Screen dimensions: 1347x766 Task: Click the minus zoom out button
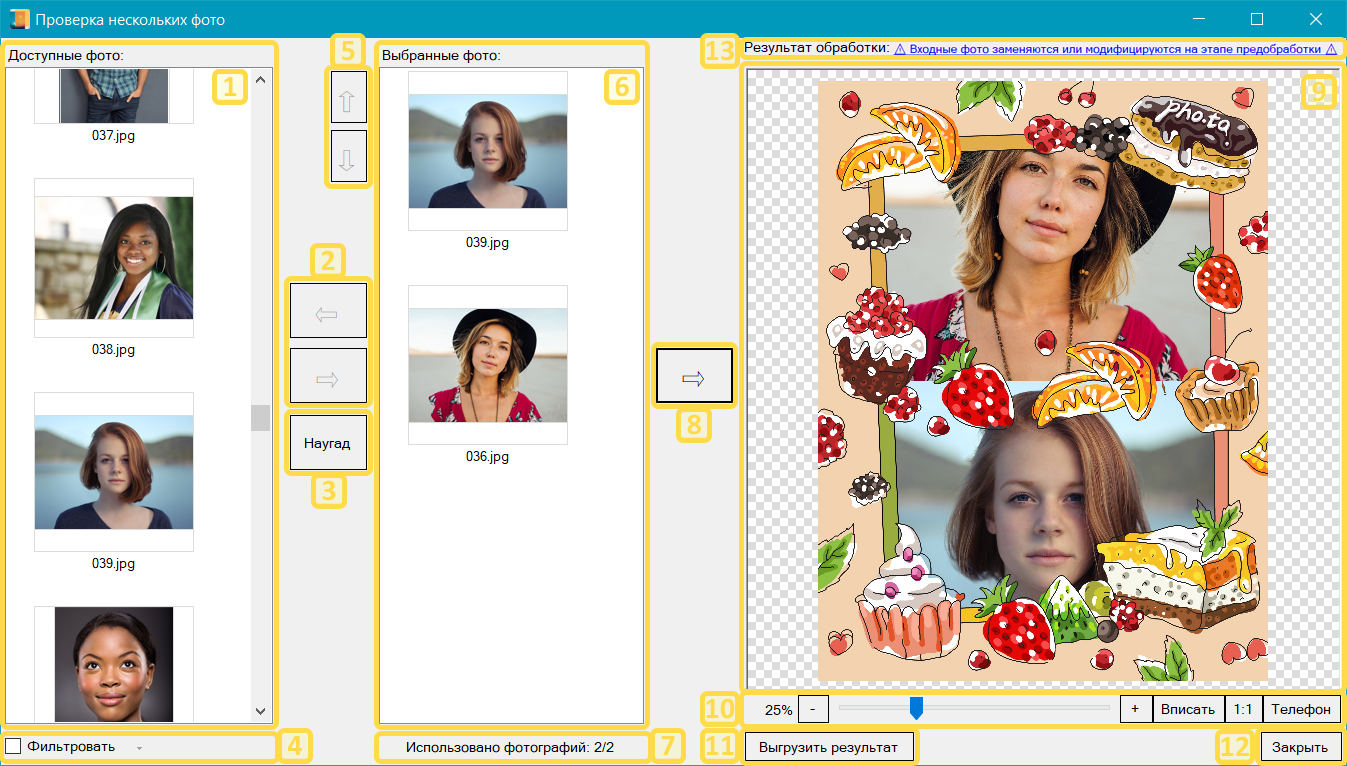tap(813, 709)
